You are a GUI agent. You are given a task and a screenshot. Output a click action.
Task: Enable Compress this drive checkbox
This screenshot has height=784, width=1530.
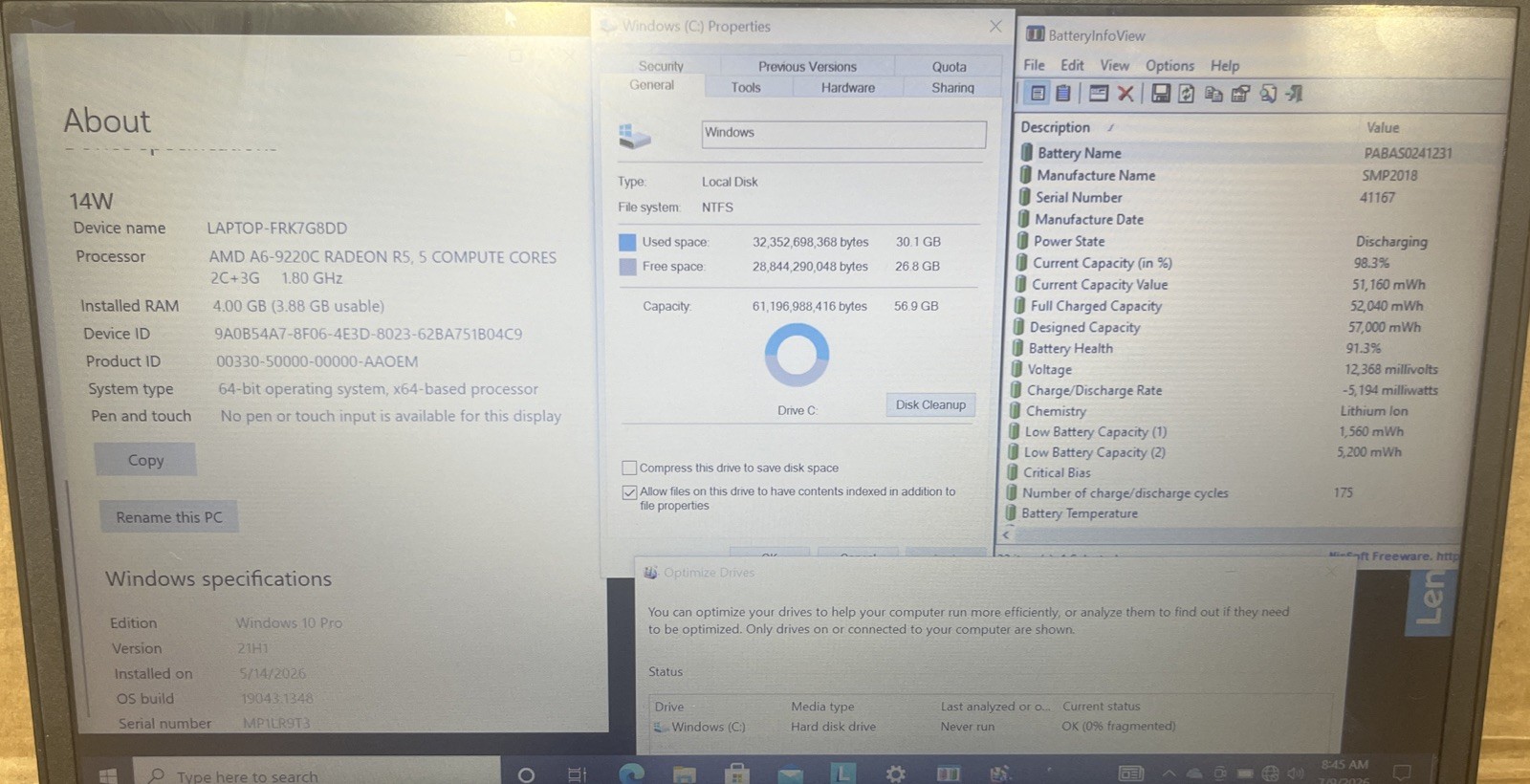coord(629,468)
